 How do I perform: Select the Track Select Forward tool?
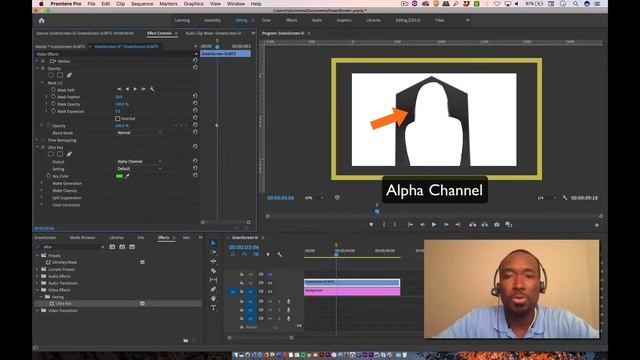(x=213, y=252)
